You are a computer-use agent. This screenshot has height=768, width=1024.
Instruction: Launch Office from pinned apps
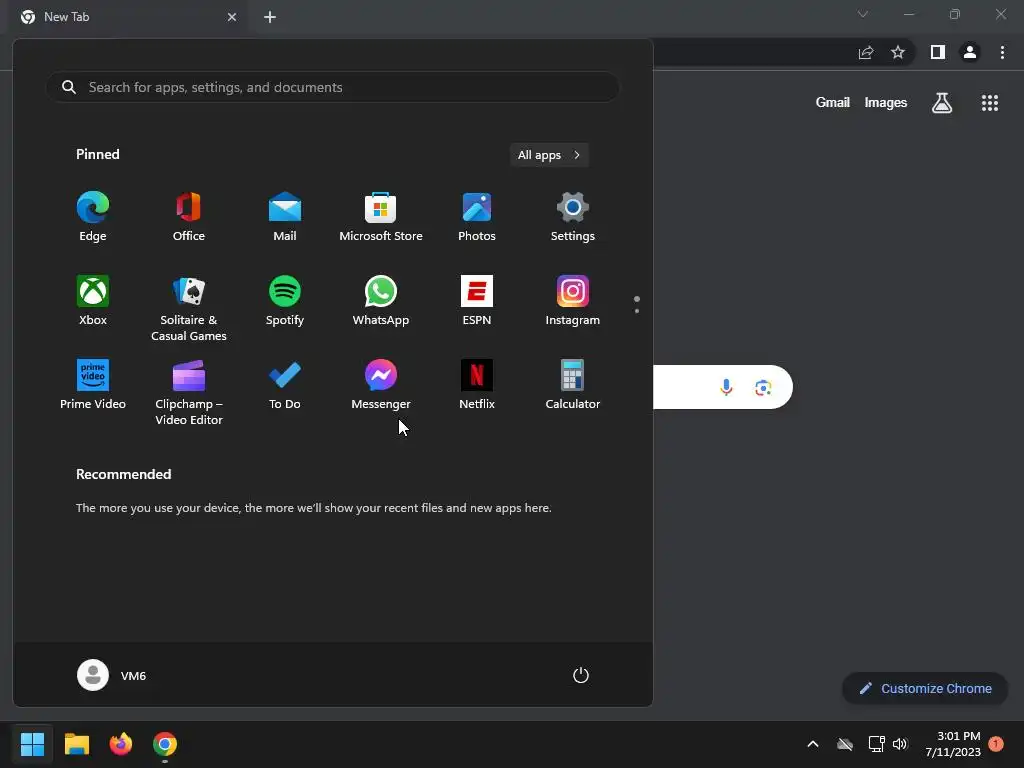click(x=189, y=217)
